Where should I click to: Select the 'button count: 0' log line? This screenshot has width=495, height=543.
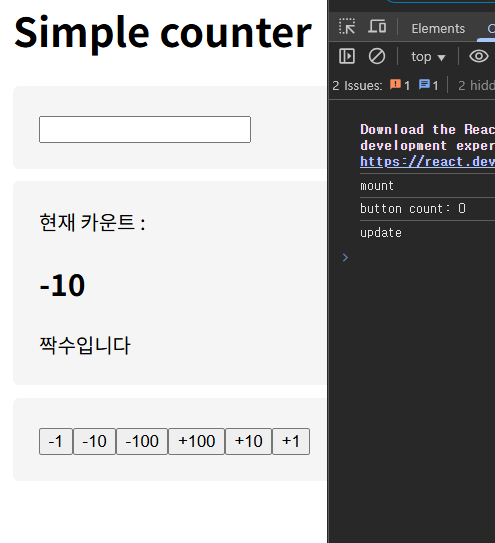pos(412,209)
